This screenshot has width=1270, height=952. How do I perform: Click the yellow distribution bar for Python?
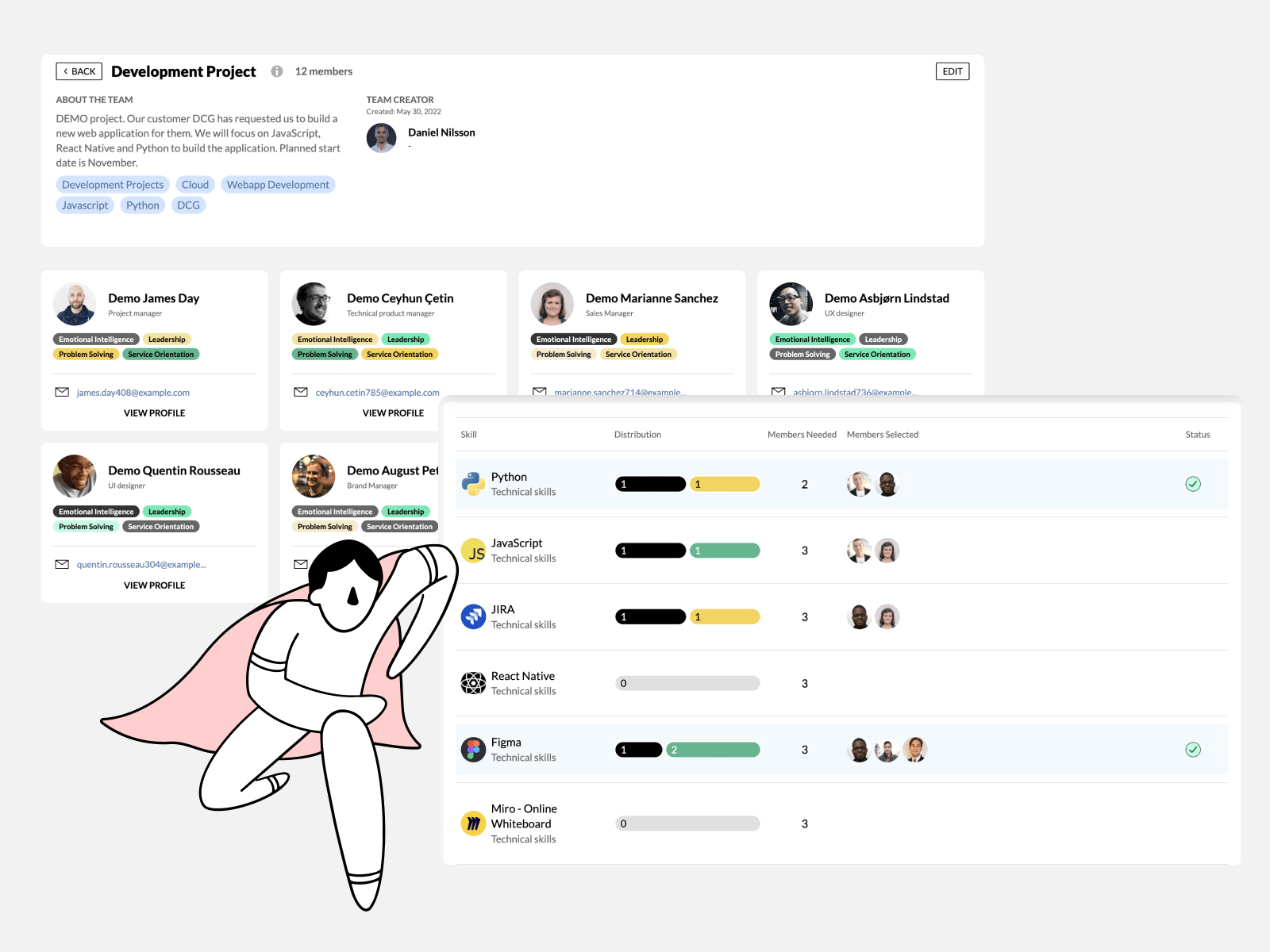pos(725,484)
